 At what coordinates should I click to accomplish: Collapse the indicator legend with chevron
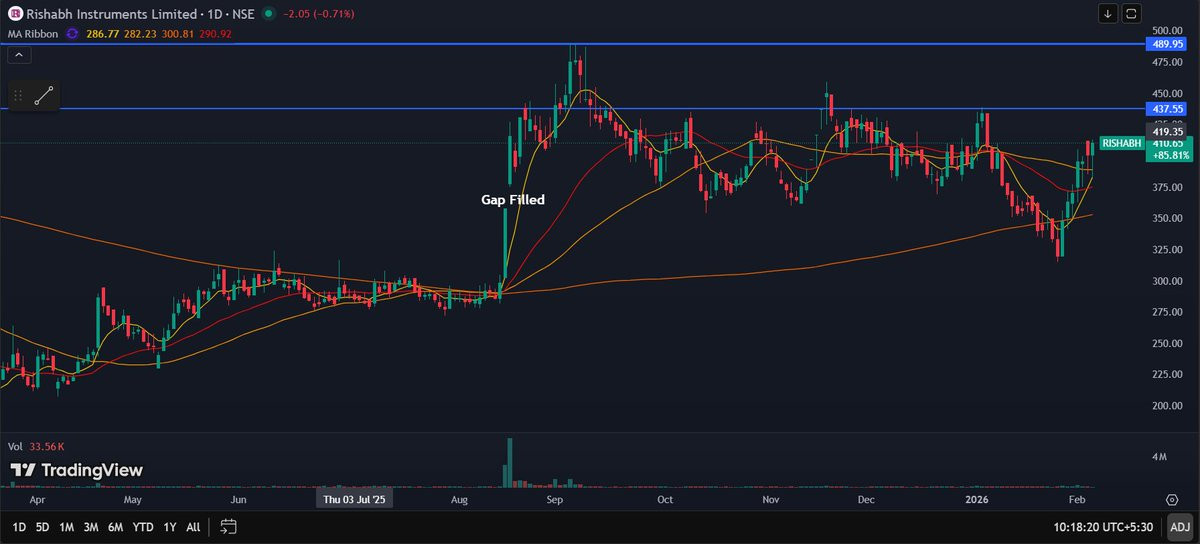18,53
